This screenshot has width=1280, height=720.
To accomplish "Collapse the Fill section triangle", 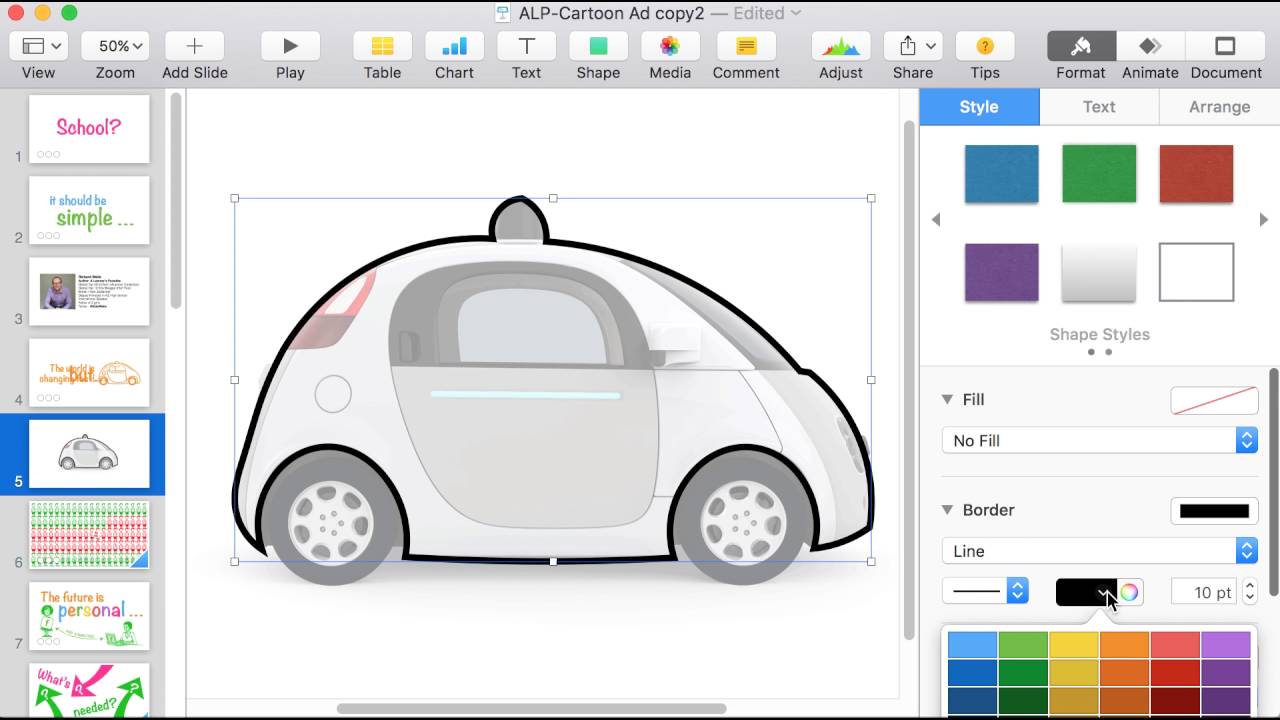I will click(x=947, y=399).
